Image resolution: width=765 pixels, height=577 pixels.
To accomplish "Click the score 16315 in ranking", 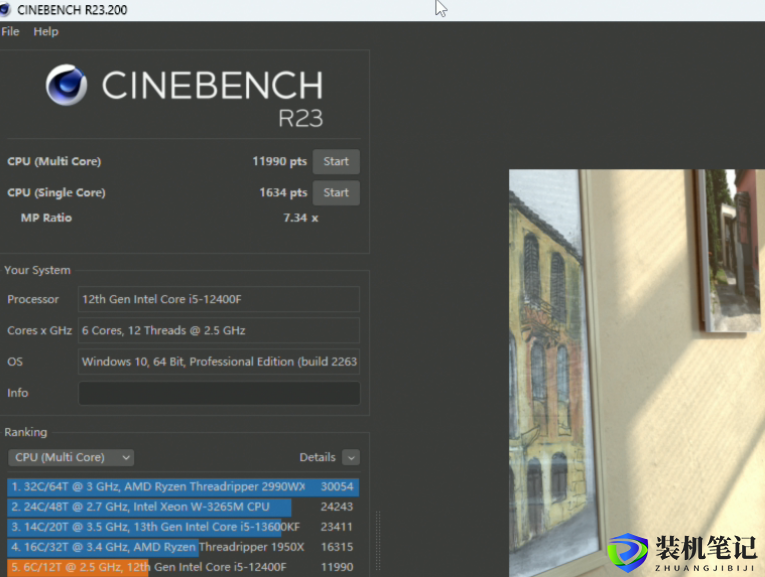I will coord(337,547).
